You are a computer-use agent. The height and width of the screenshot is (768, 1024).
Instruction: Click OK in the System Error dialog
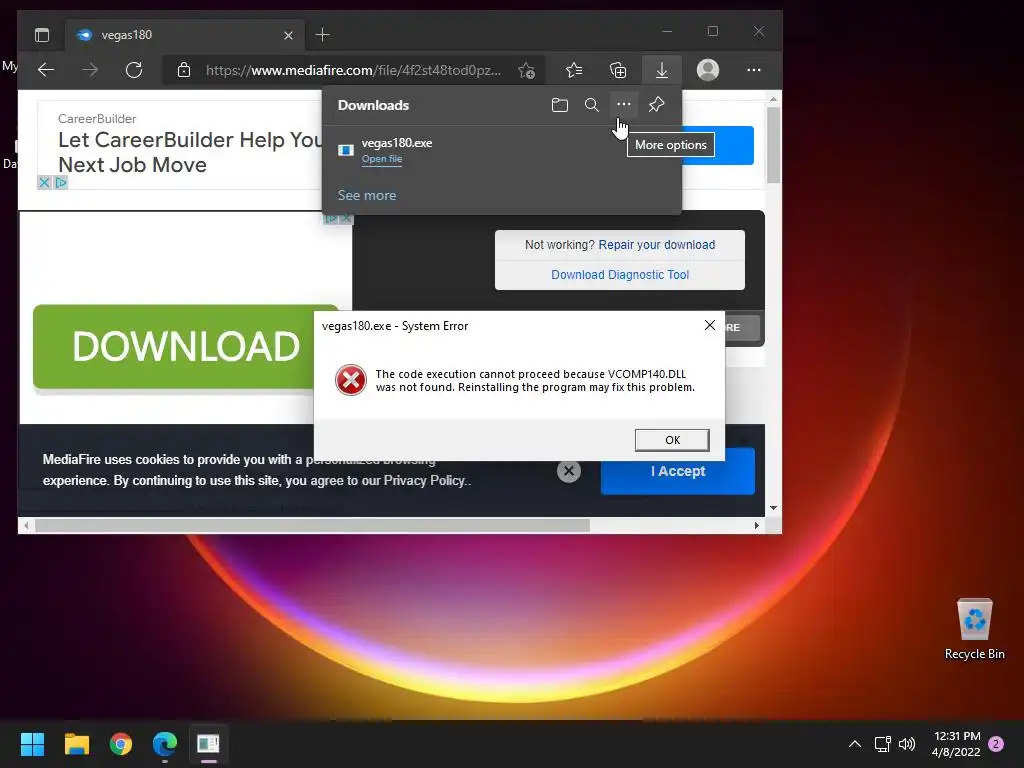point(672,440)
